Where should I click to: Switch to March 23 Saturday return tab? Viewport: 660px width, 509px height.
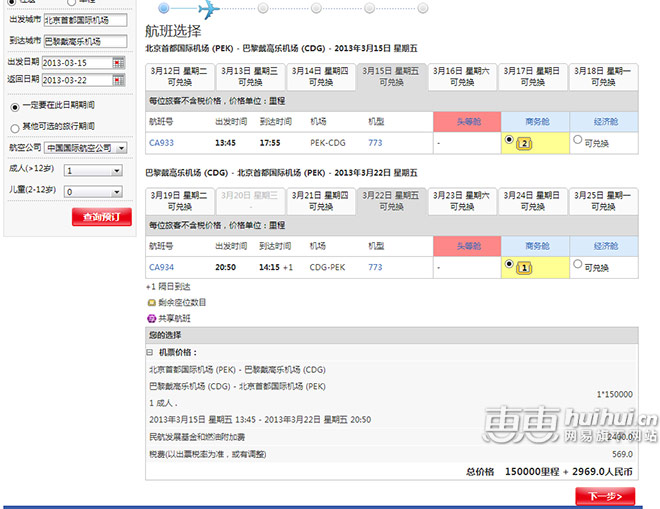click(x=462, y=201)
